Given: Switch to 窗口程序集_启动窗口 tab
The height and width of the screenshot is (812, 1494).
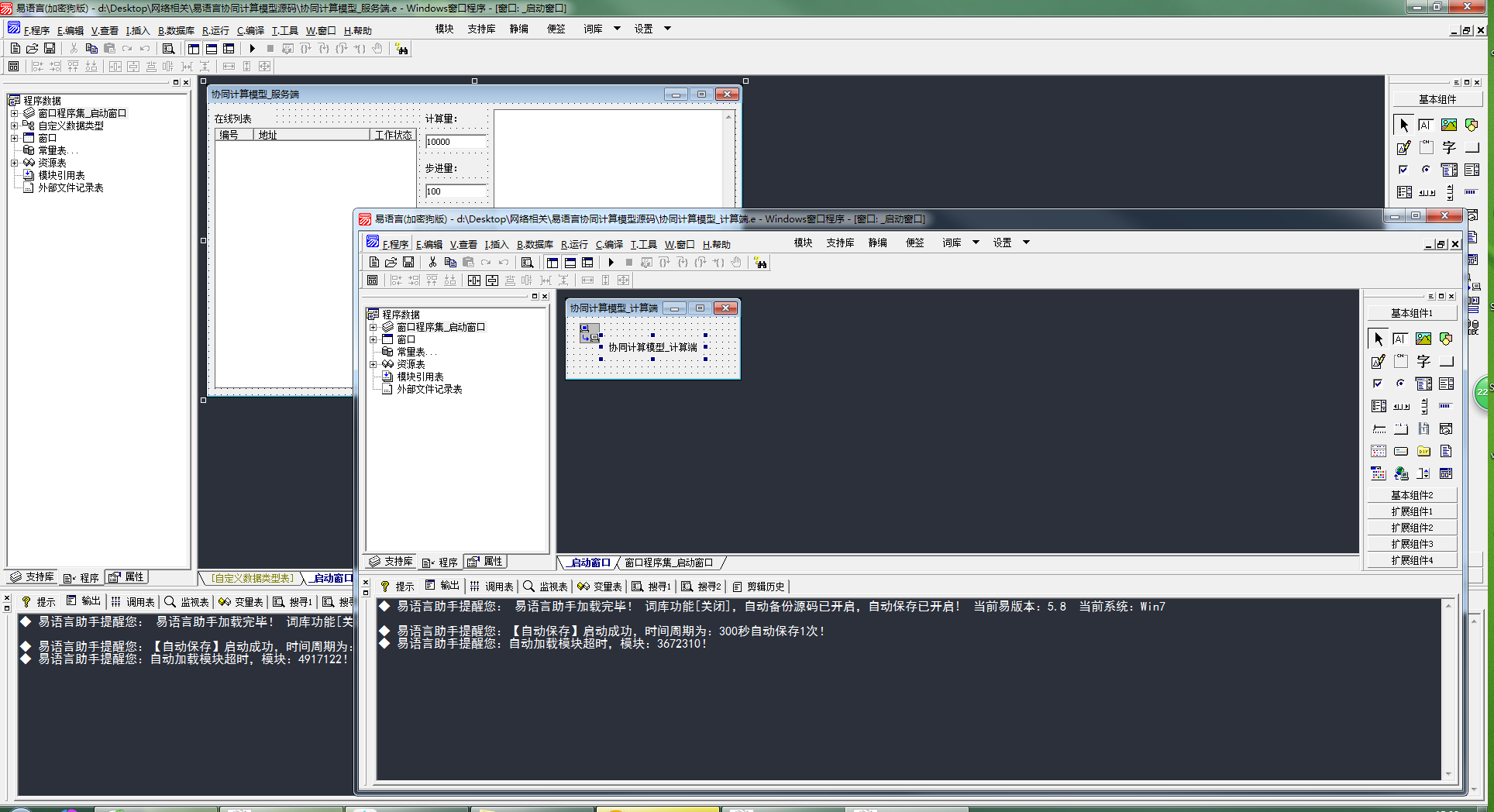Looking at the screenshot, I should 669,563.
